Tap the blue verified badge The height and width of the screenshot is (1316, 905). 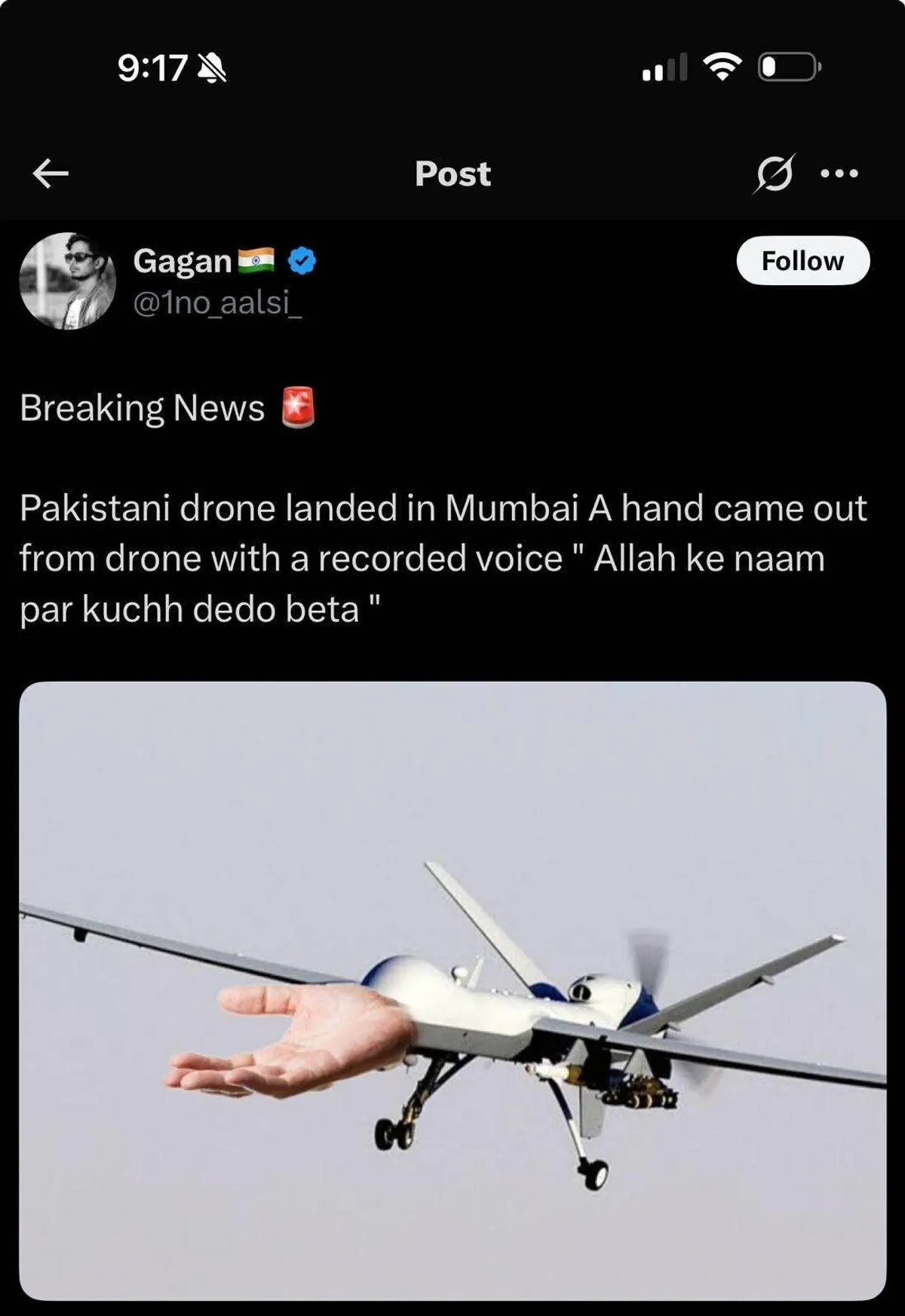302,261
